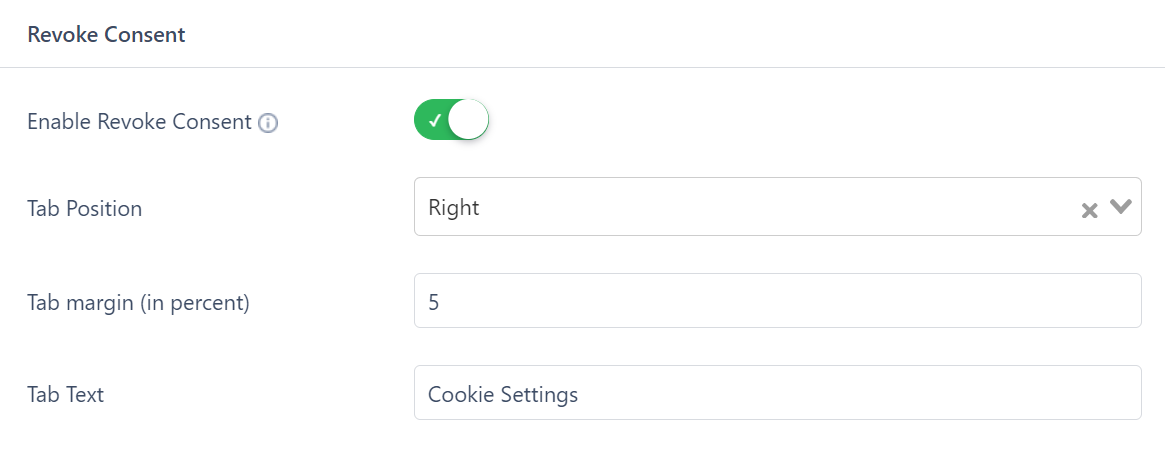Click the Tab margin (in percent) label
This screenshot has height=474, width=1165.
click(138, 302)
